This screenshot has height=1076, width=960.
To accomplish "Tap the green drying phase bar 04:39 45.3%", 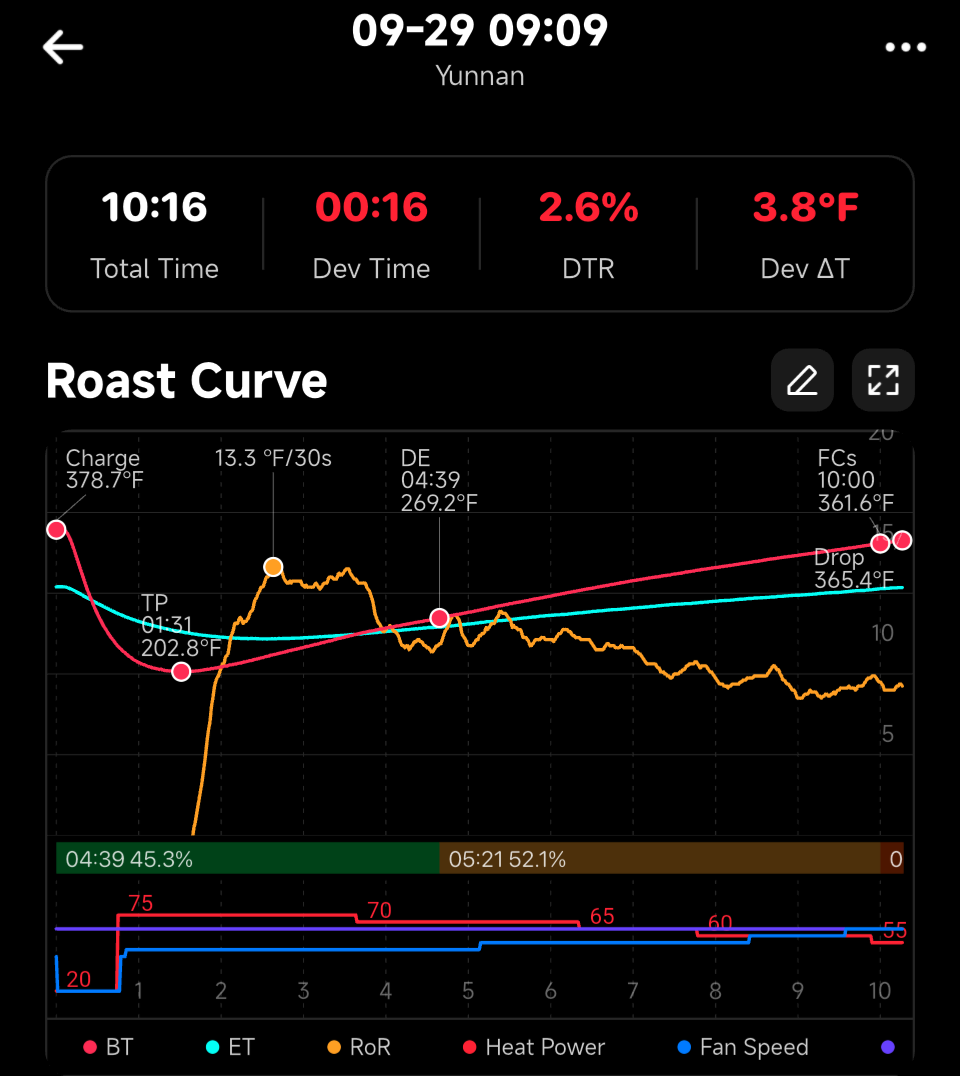I will pyautogui.click(x=248, y=858).
